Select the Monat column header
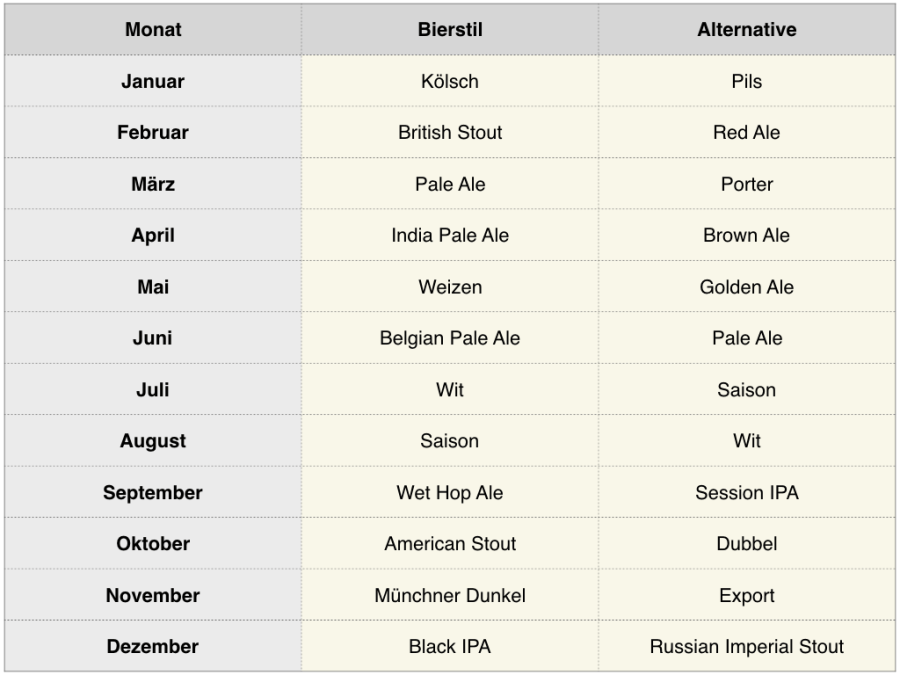 (x=153, y=30)
